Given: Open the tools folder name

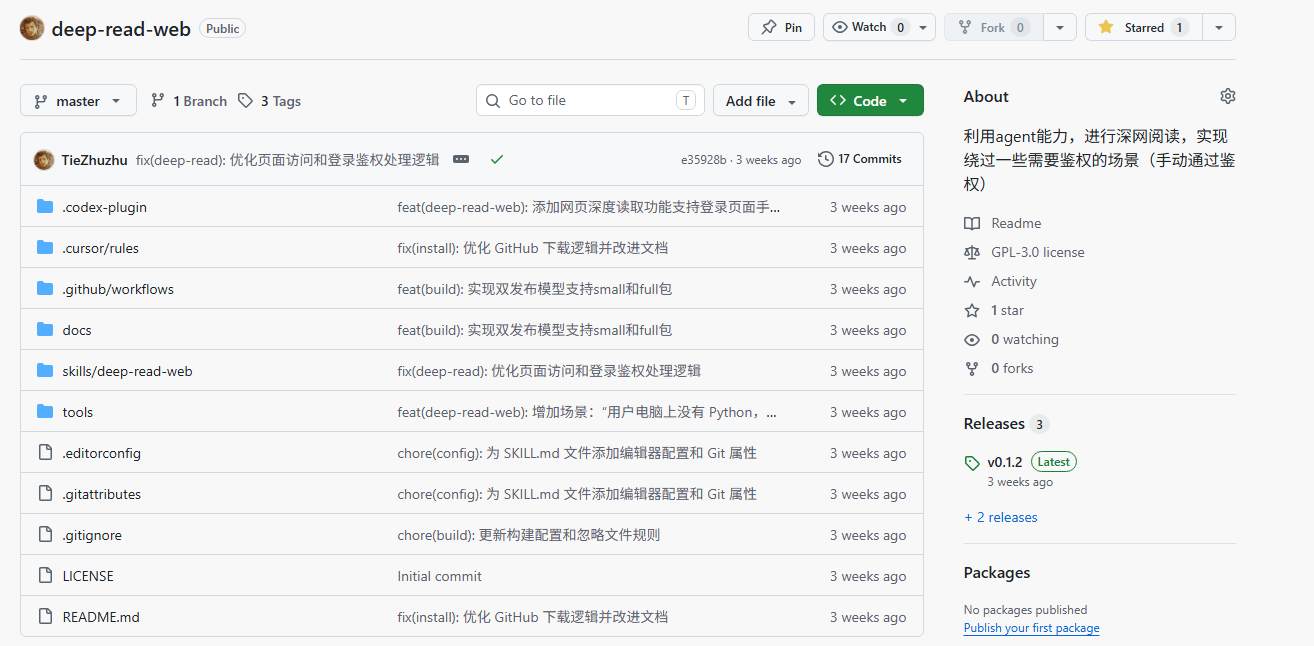Looking at the screenshot, I should tap(78, 412).
